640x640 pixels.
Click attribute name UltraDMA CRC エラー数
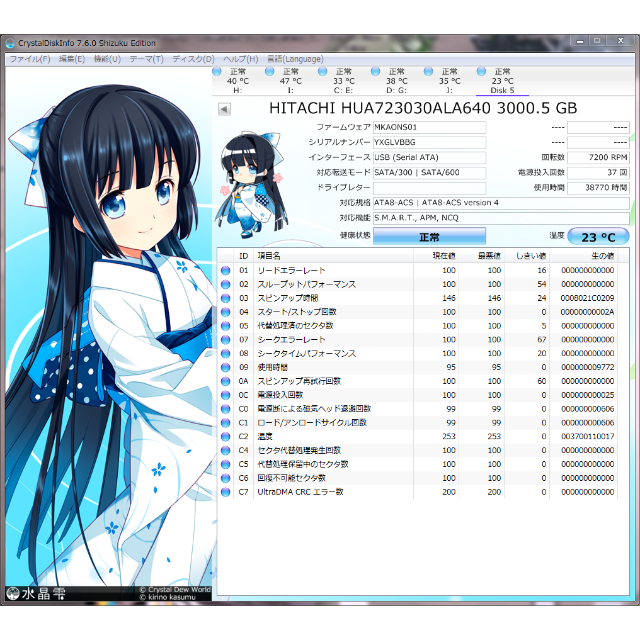point(300,492)
